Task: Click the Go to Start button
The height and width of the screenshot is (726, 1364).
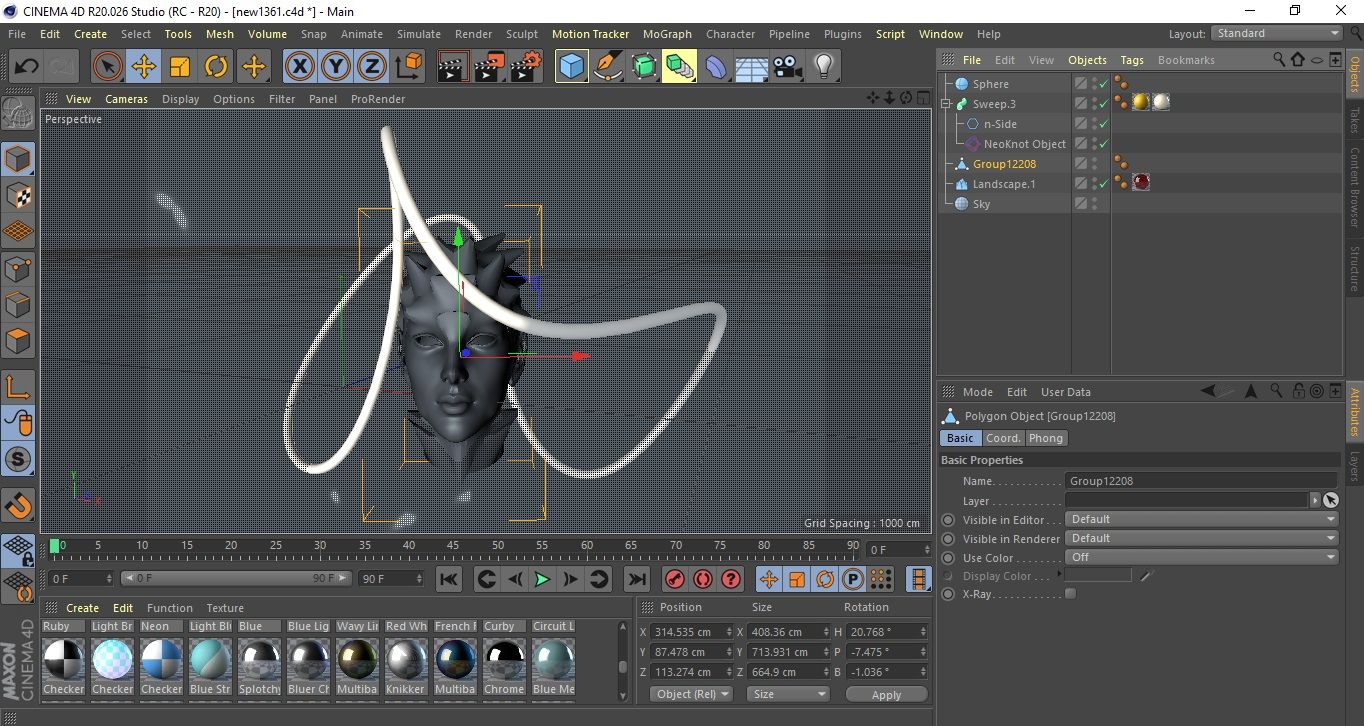Action: (x=449, y=579)
